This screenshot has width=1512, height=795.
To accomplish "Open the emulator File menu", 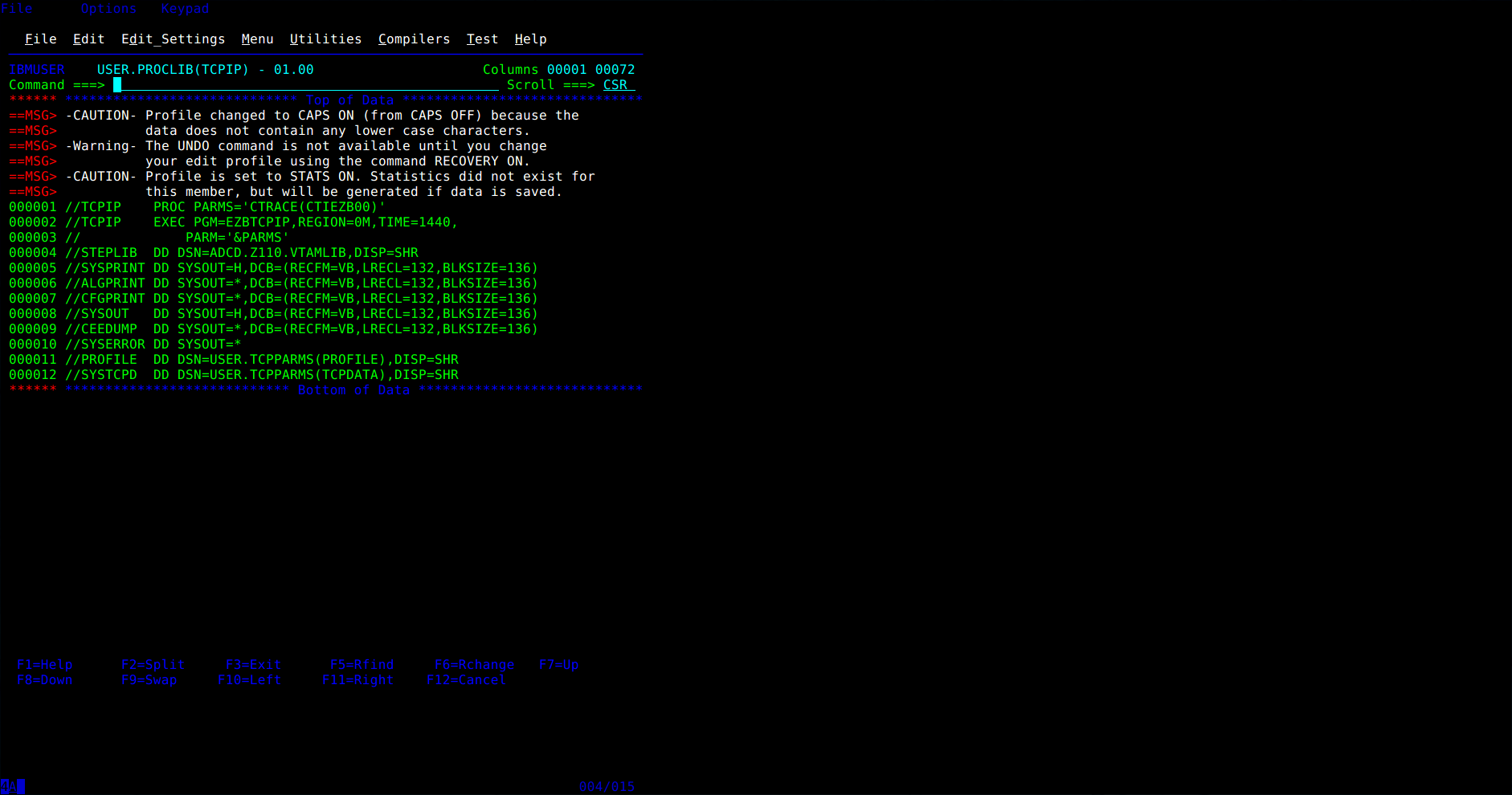I will 17,8.
